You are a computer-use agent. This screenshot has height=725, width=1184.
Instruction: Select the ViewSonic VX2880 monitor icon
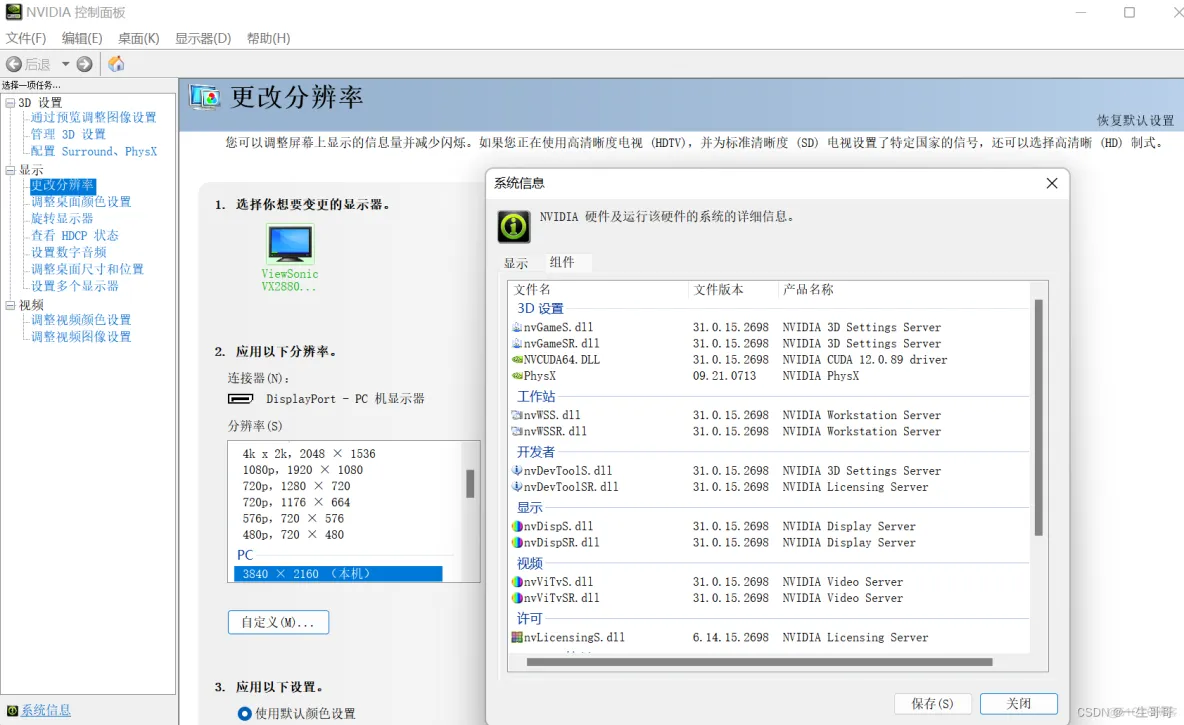(290, 242)
